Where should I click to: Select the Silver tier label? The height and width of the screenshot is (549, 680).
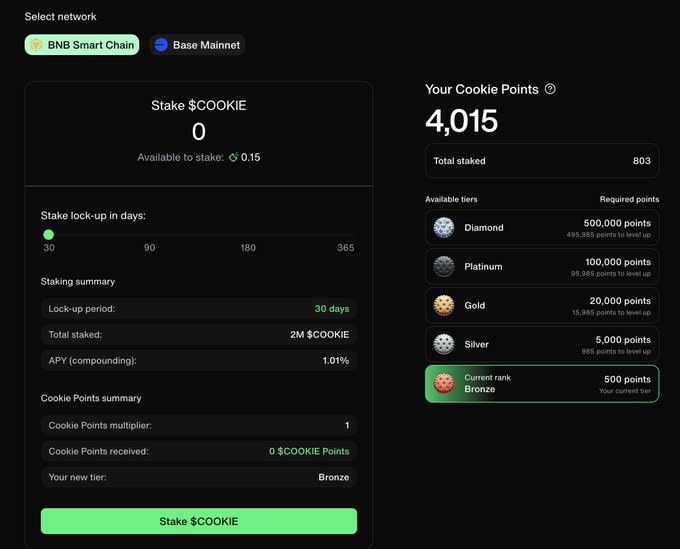476,345
